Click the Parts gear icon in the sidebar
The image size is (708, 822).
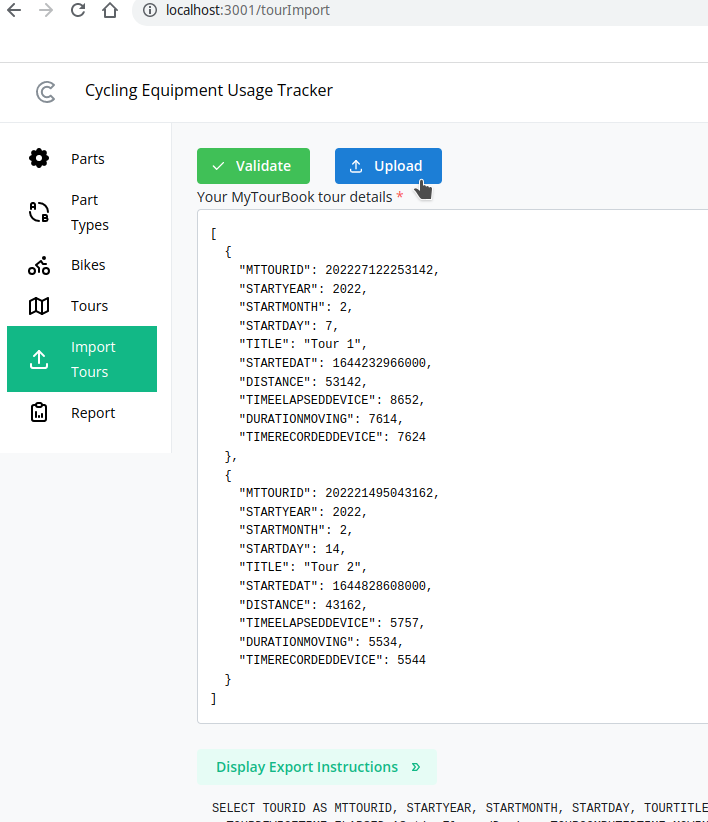point(39,158)
